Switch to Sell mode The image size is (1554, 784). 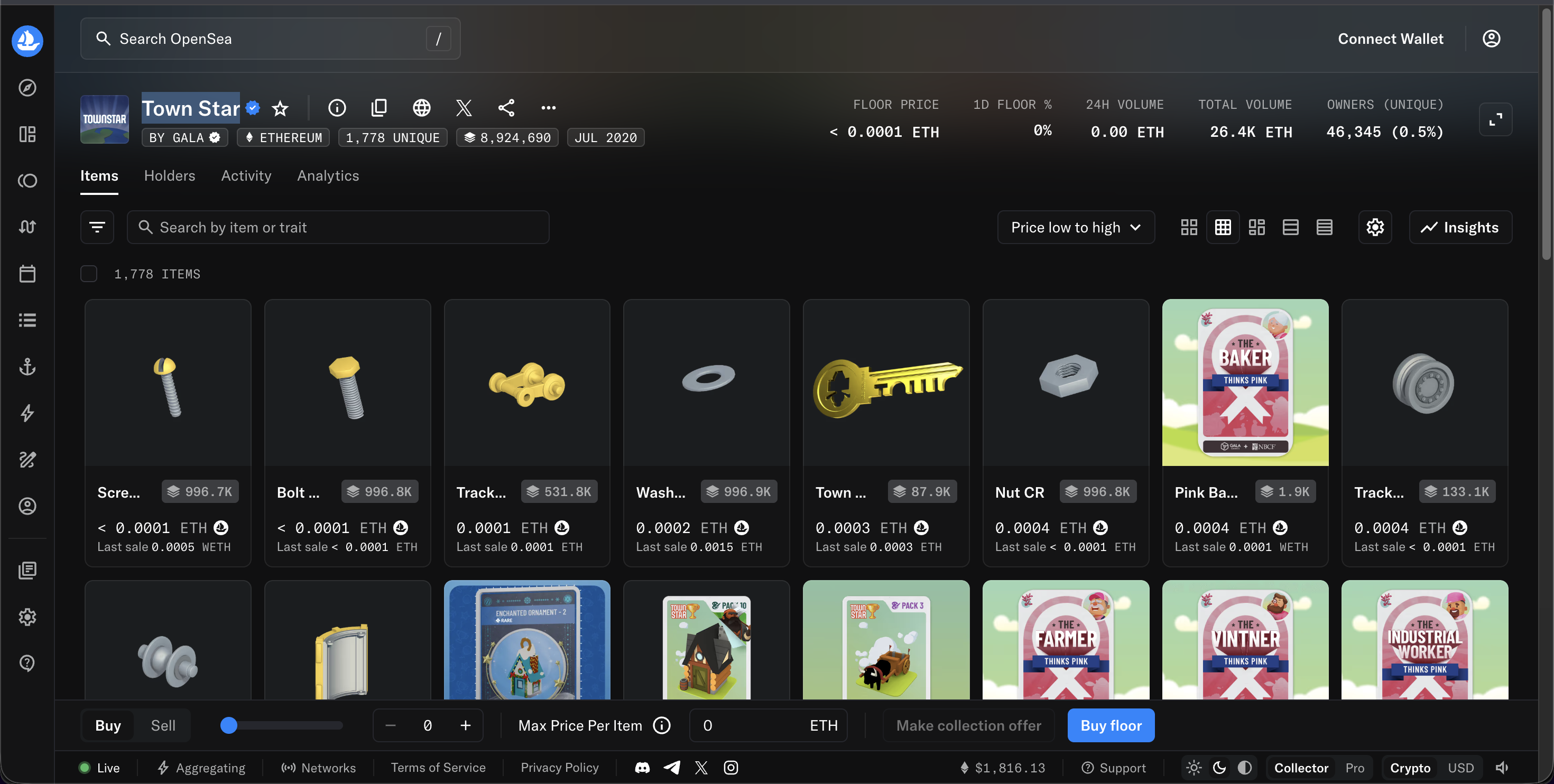coord(163,725)
